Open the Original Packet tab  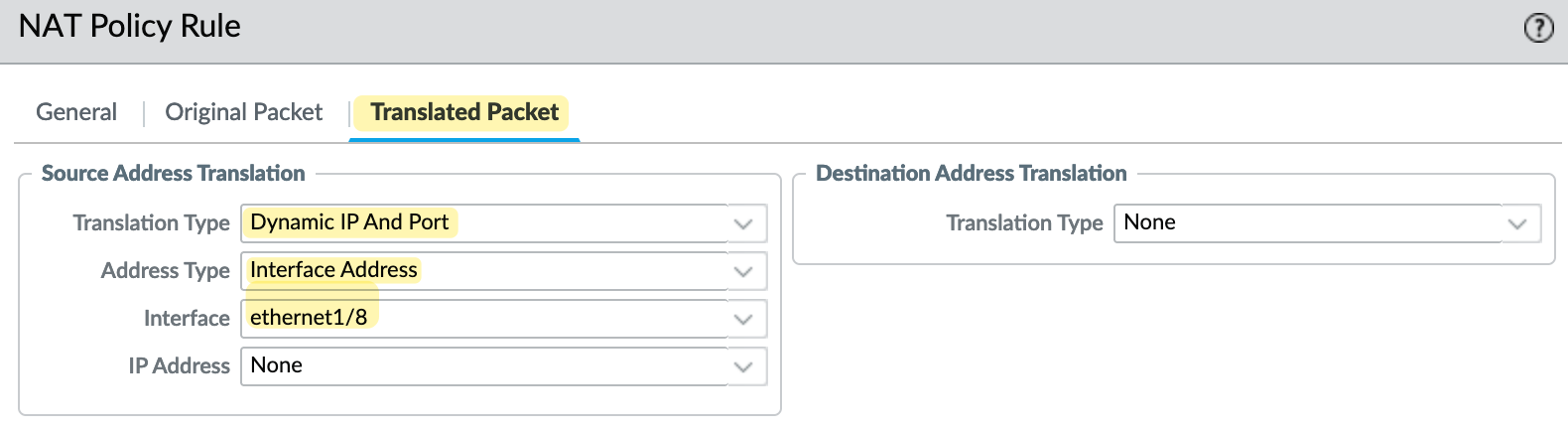[x=243, y=112]
